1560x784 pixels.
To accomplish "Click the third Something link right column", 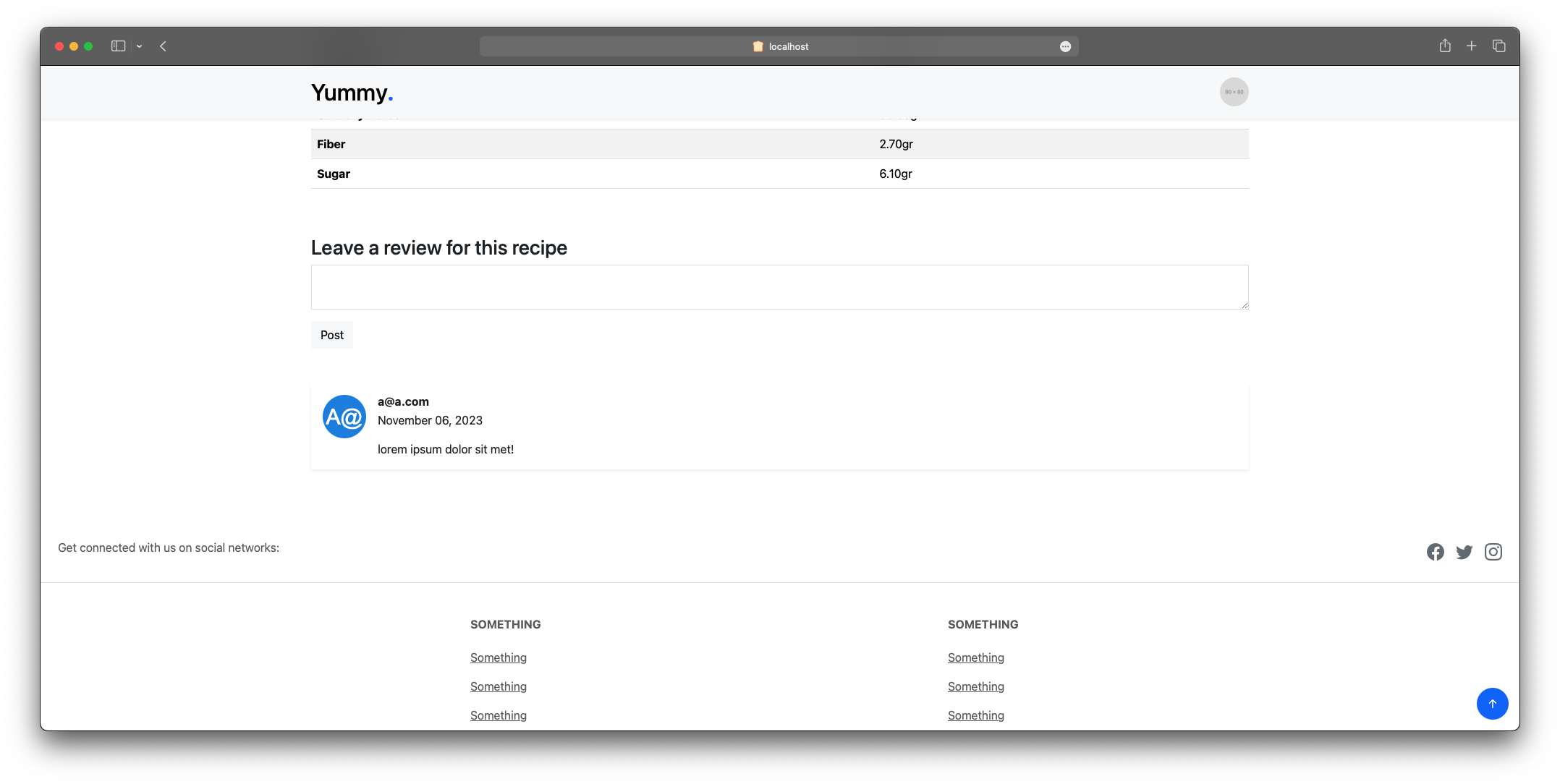I will [976, 714].
